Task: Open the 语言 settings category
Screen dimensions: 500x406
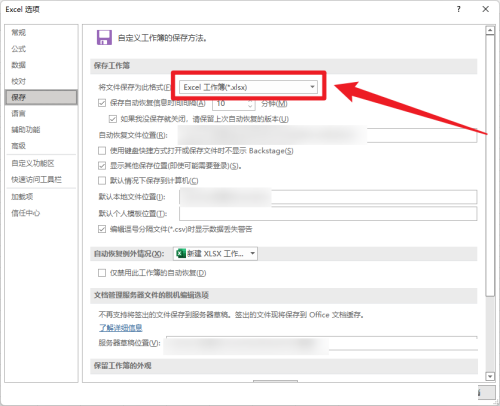Action: tap(19, 114)
